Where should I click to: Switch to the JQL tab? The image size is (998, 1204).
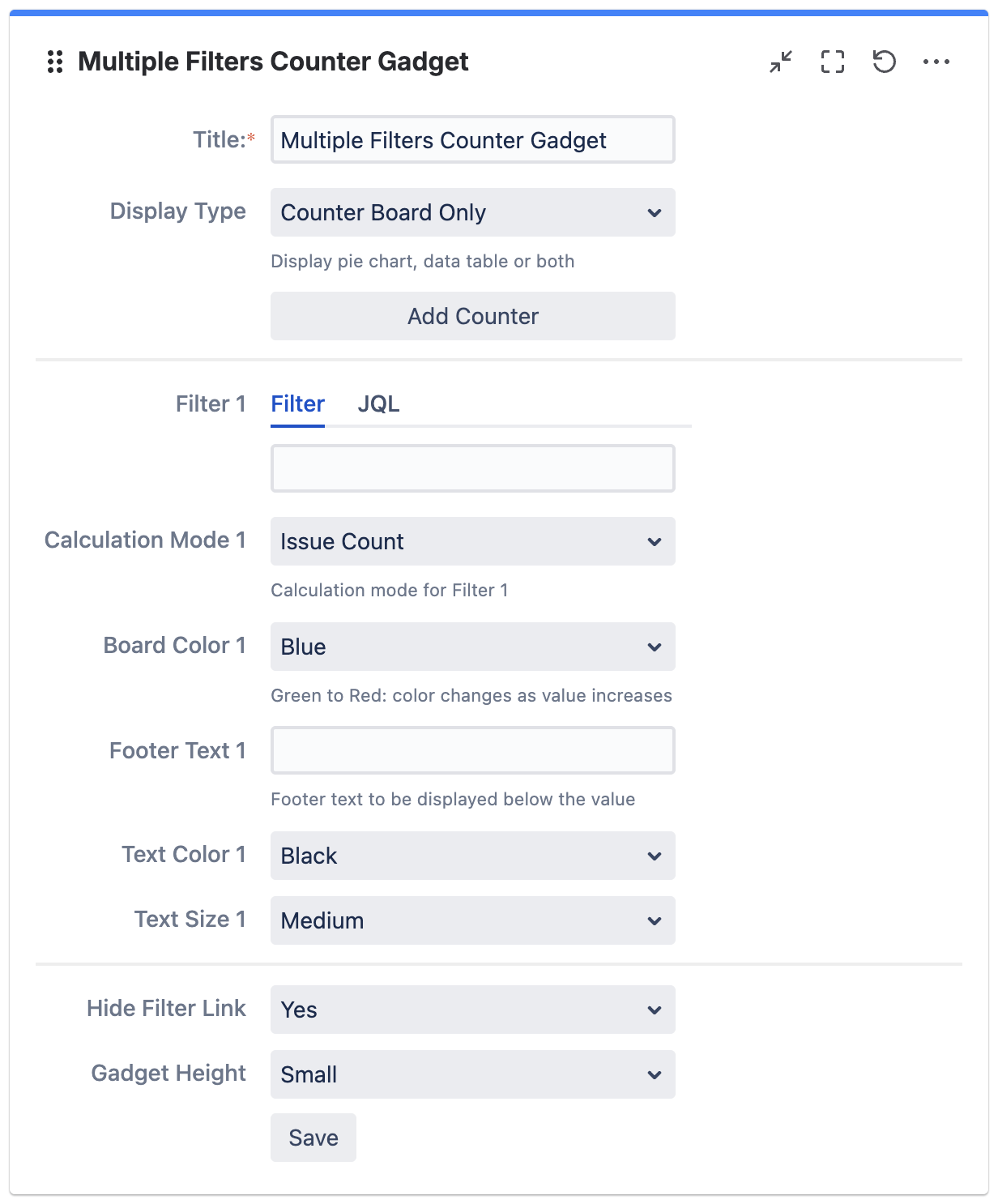tap(379, 403)
